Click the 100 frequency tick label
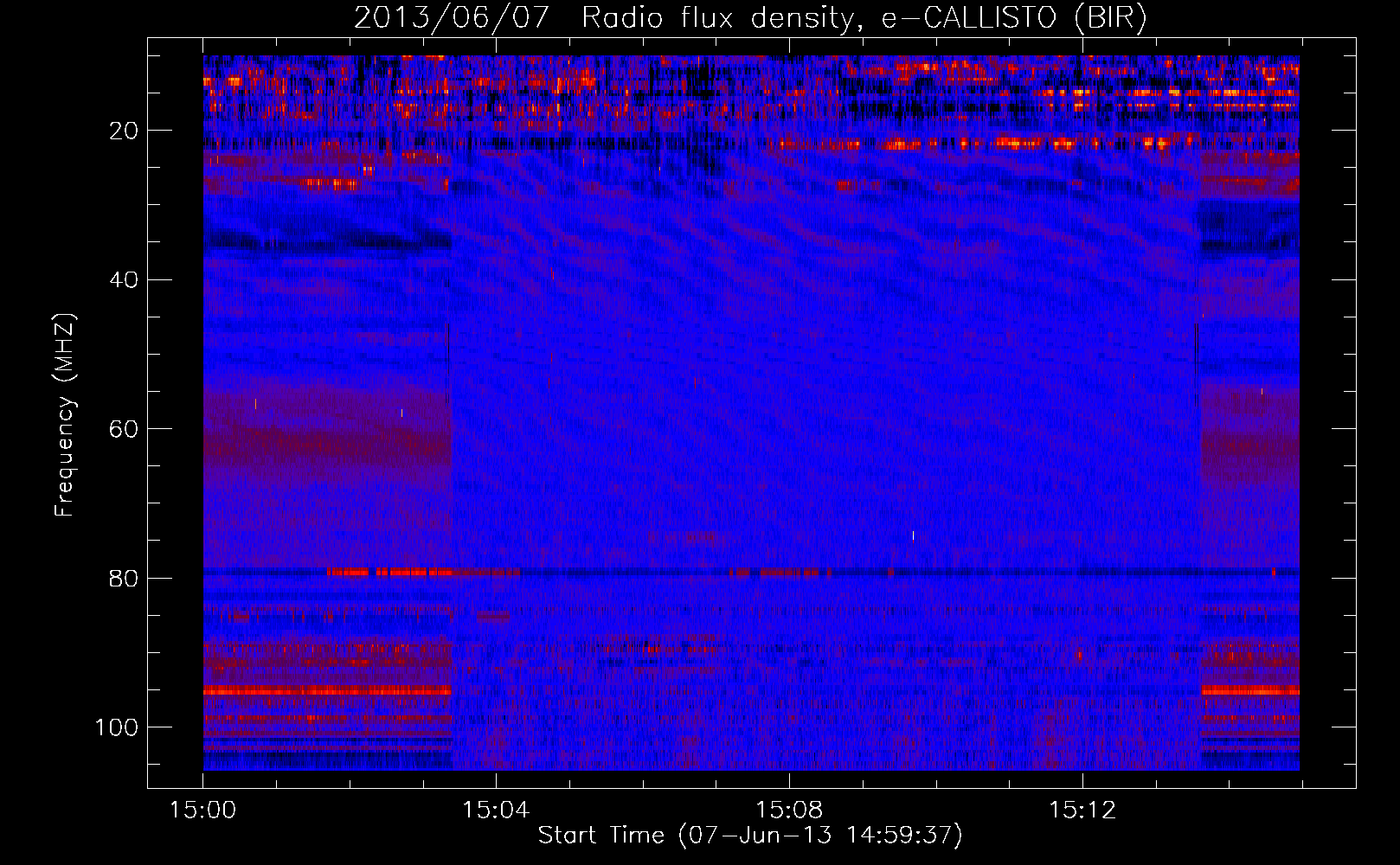 pos(117,727)
